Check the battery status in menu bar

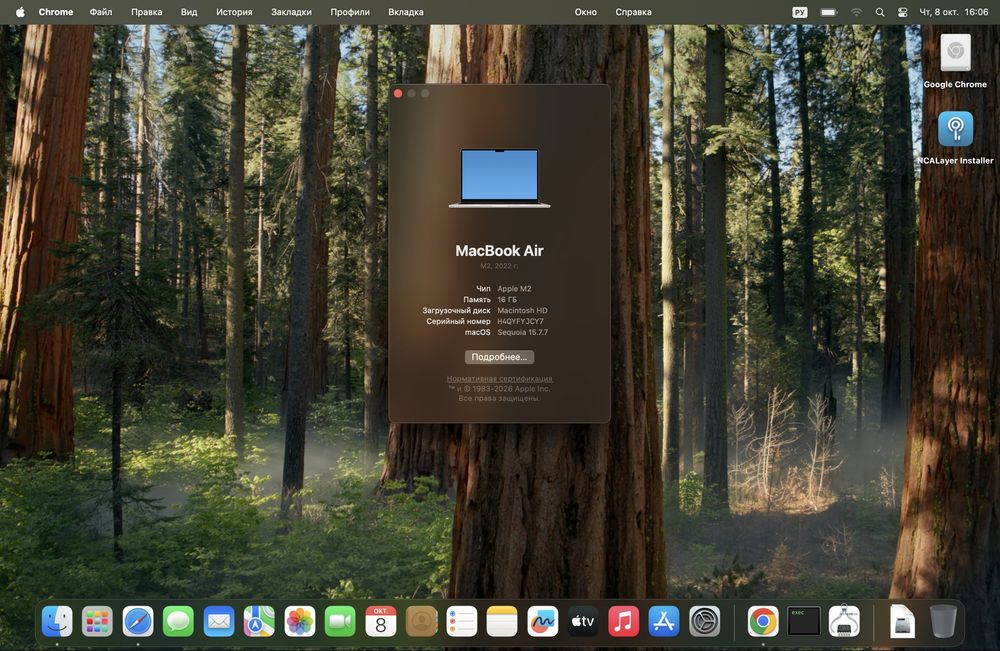point(829,12)
